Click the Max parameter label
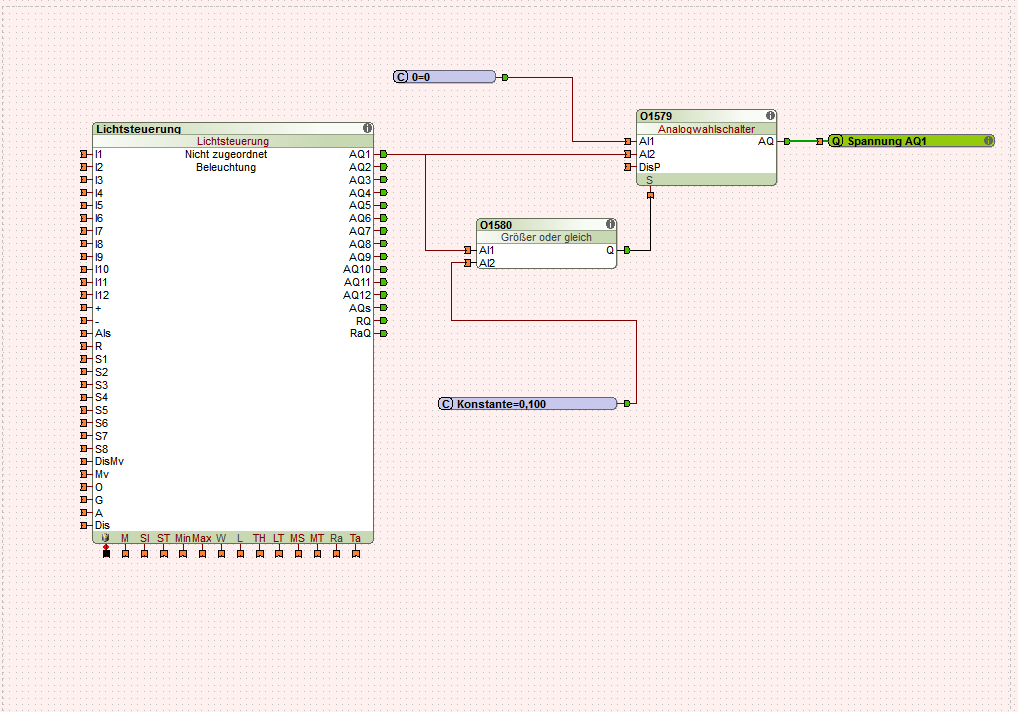This screenshot has width=1018, height=712. (x=202, y=538)
